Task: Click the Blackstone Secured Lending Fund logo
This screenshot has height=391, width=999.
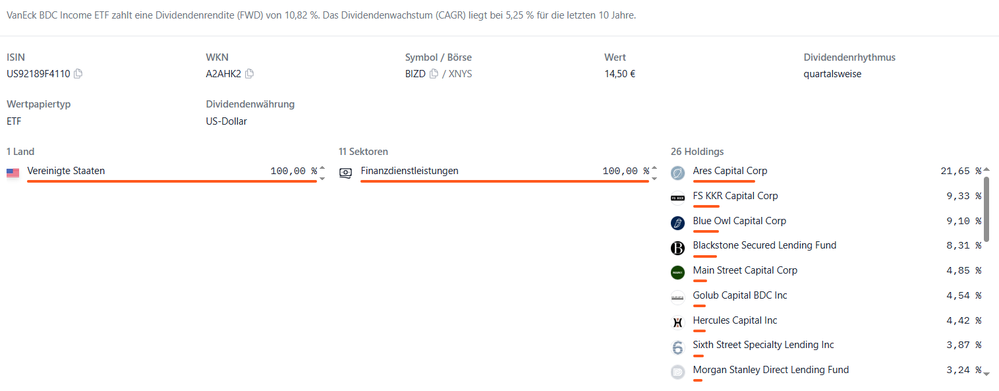Action: 678,248
